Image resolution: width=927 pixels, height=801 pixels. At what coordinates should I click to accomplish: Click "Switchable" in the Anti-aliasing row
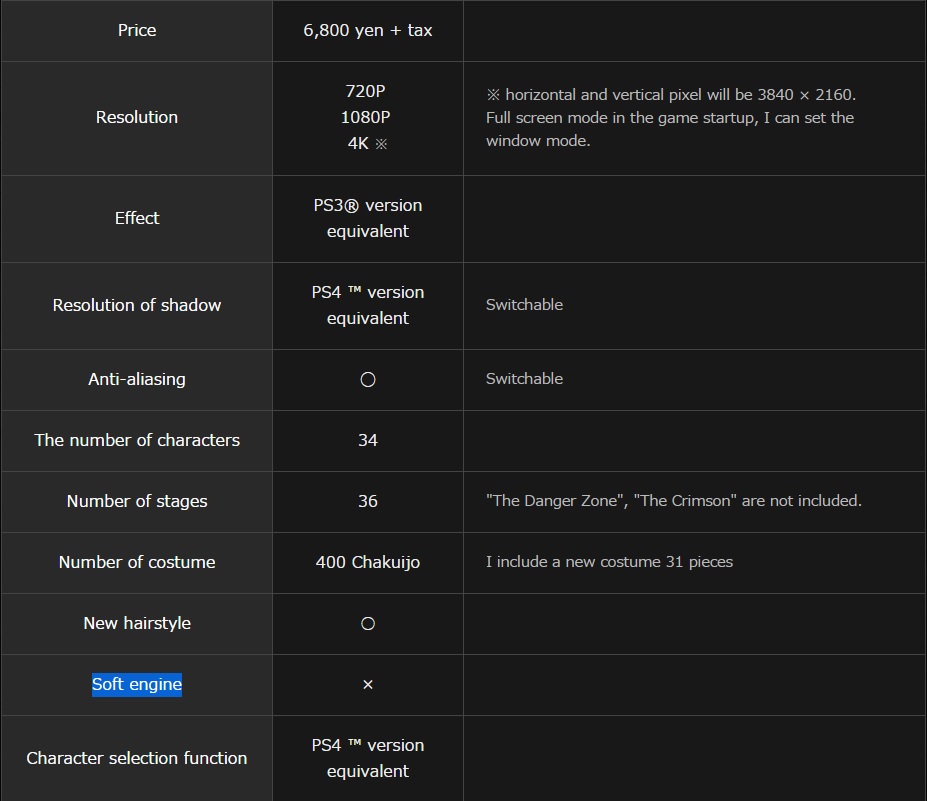(524, 379)
